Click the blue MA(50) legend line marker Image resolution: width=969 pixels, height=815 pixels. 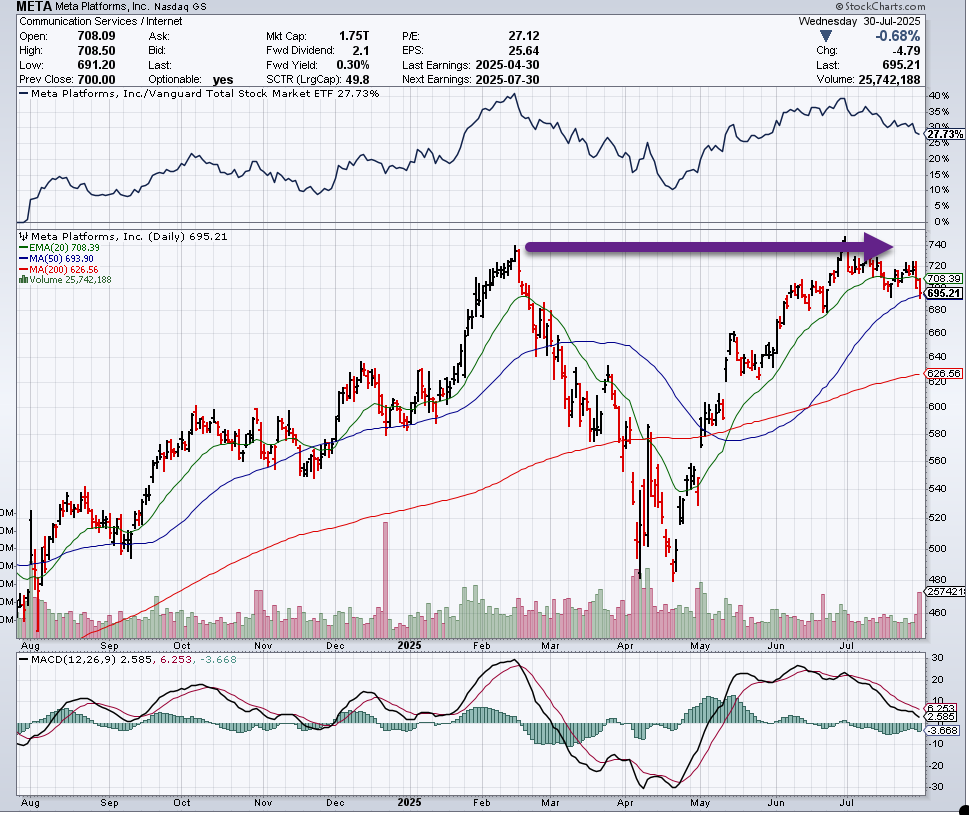tap(23, 259)
